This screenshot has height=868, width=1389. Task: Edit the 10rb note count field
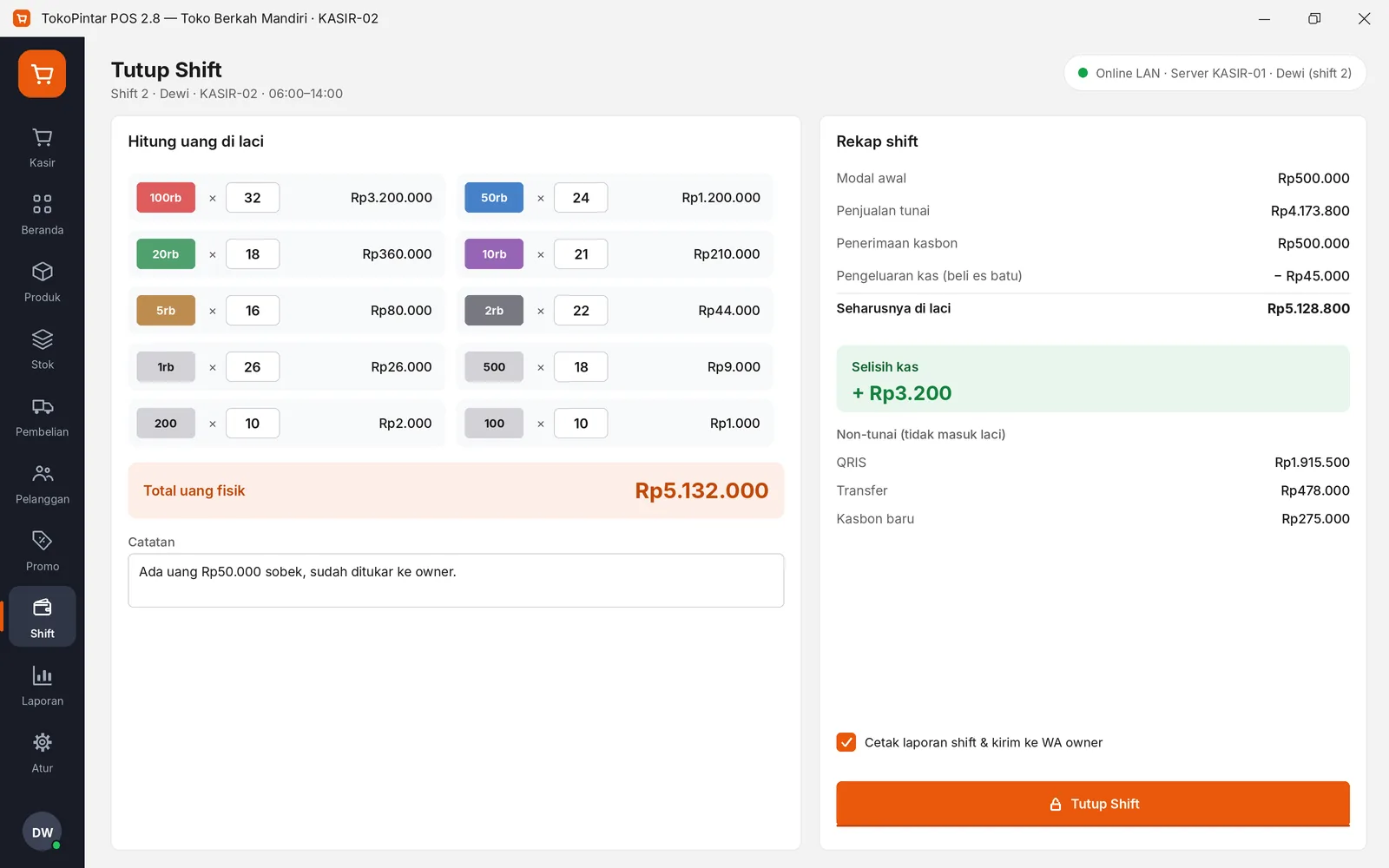coord(581,254)
